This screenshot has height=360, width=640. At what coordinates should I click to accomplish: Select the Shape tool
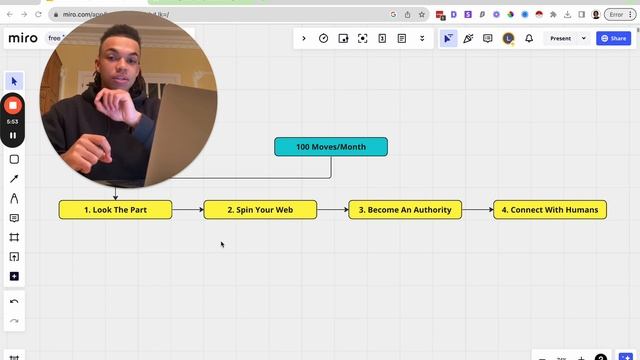(14, 159)
